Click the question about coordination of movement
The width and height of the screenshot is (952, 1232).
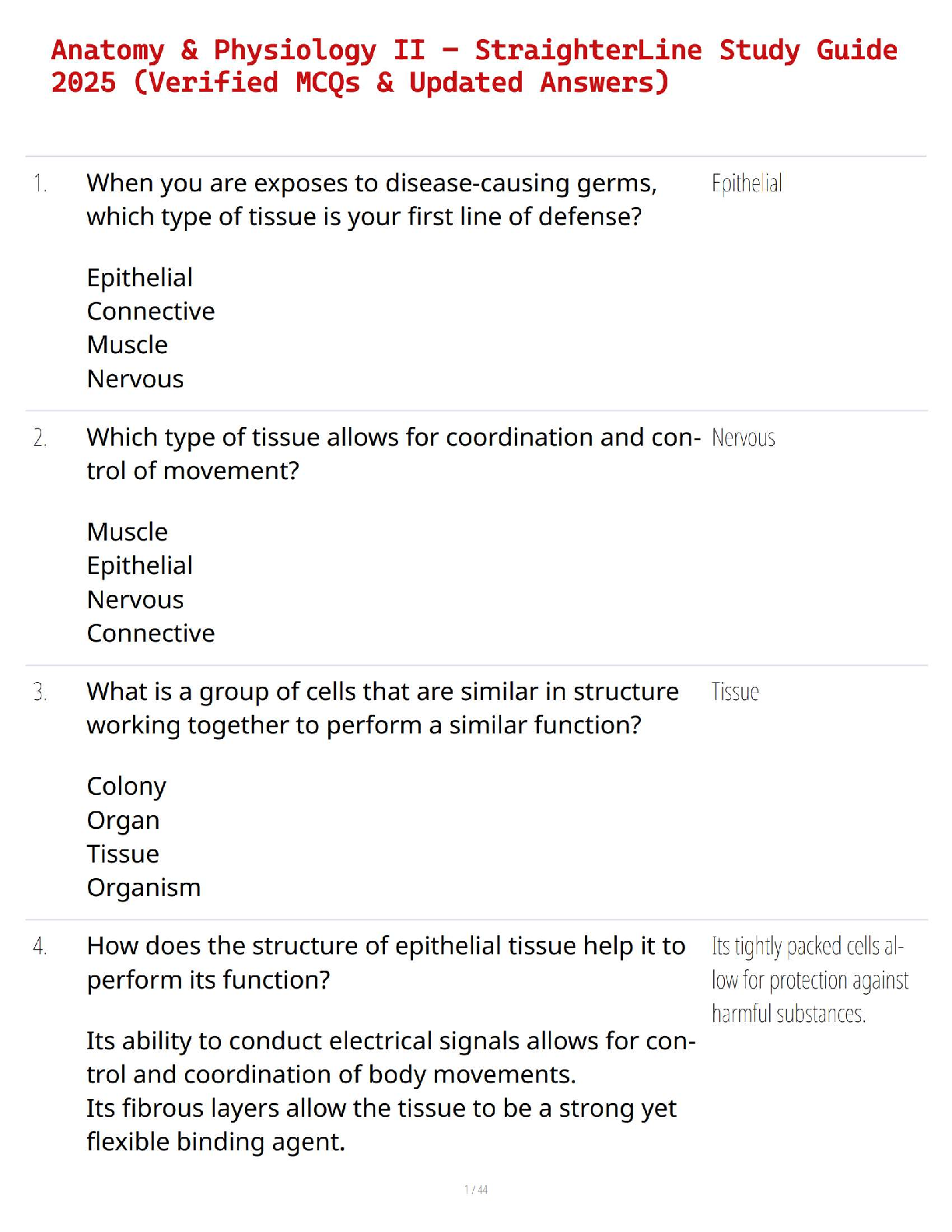point(393,454)
